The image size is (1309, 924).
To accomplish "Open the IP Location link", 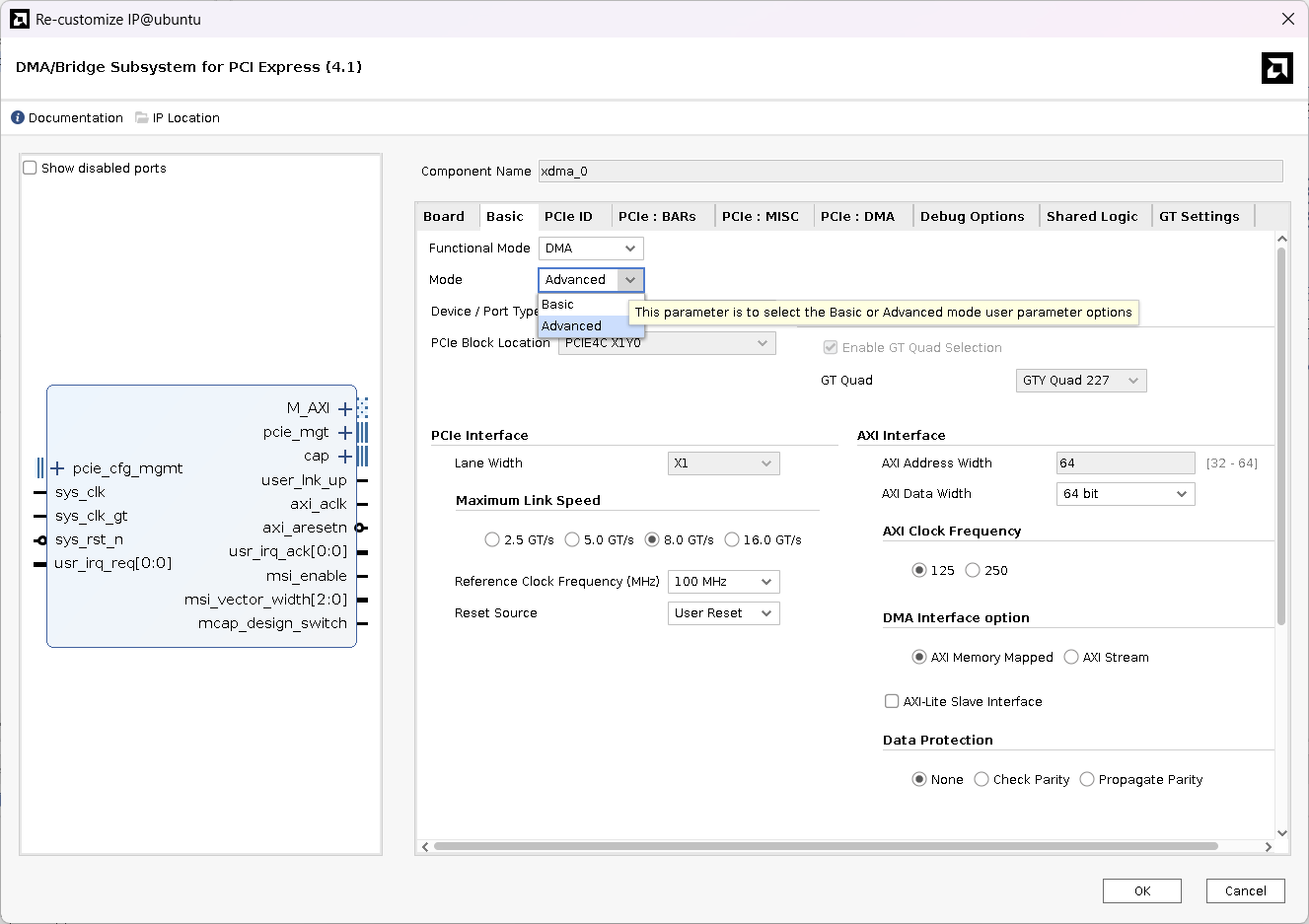I will [x=186, y=117].
